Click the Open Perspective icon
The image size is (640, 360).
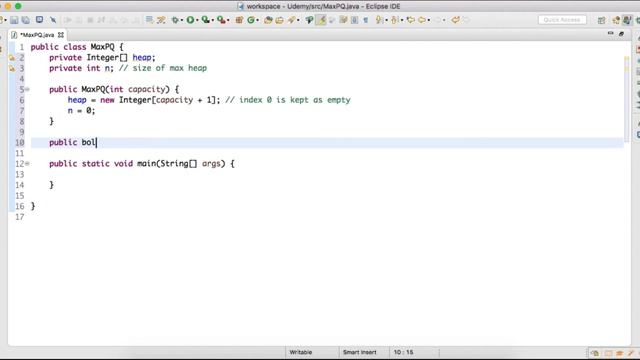coord(601,20)
